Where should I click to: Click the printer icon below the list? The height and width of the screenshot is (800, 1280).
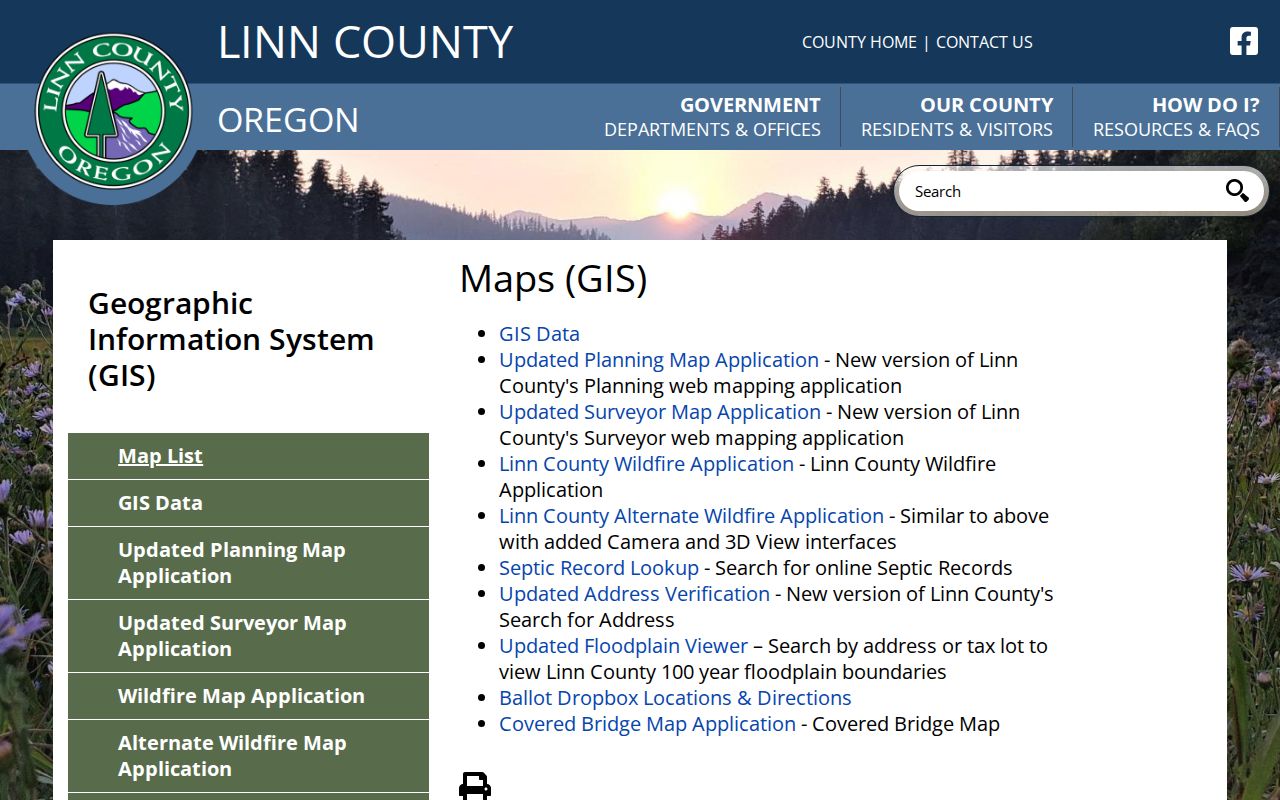click(475, 786)
